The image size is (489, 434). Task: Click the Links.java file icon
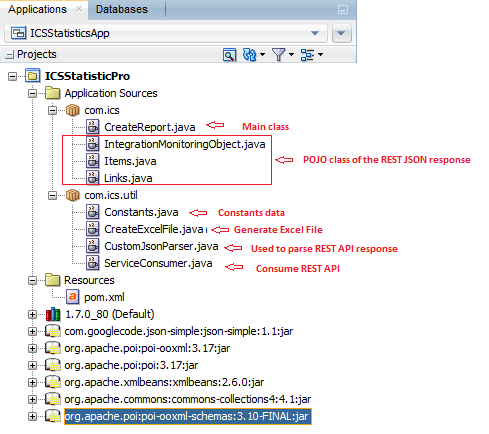point(92,178)
